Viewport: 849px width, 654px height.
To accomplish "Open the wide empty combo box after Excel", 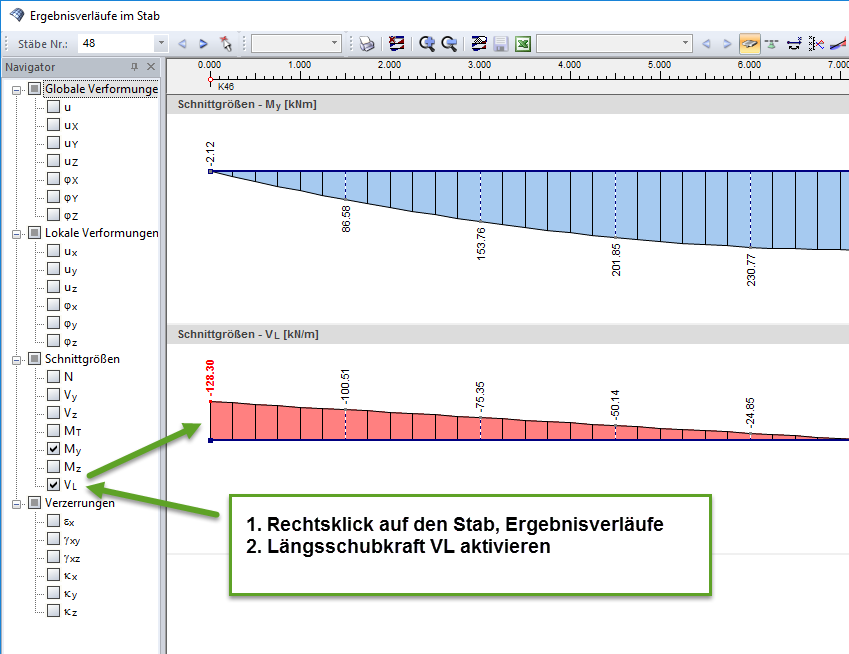I will (615, 43).
